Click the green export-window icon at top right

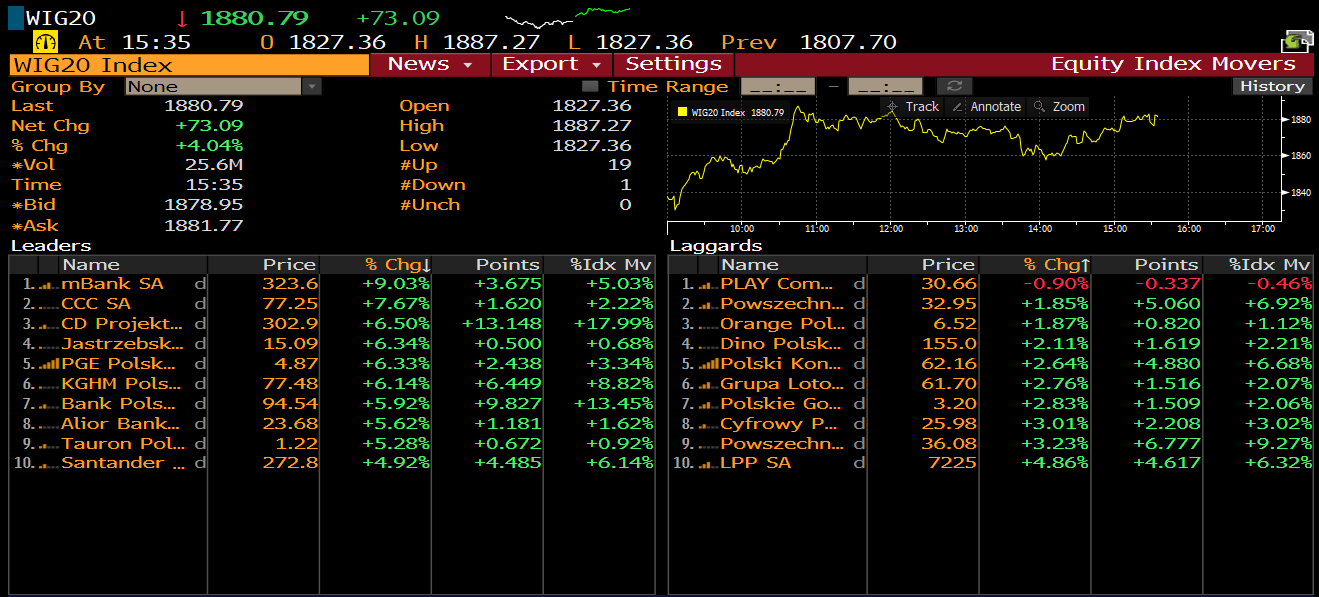coord(1297,42)
